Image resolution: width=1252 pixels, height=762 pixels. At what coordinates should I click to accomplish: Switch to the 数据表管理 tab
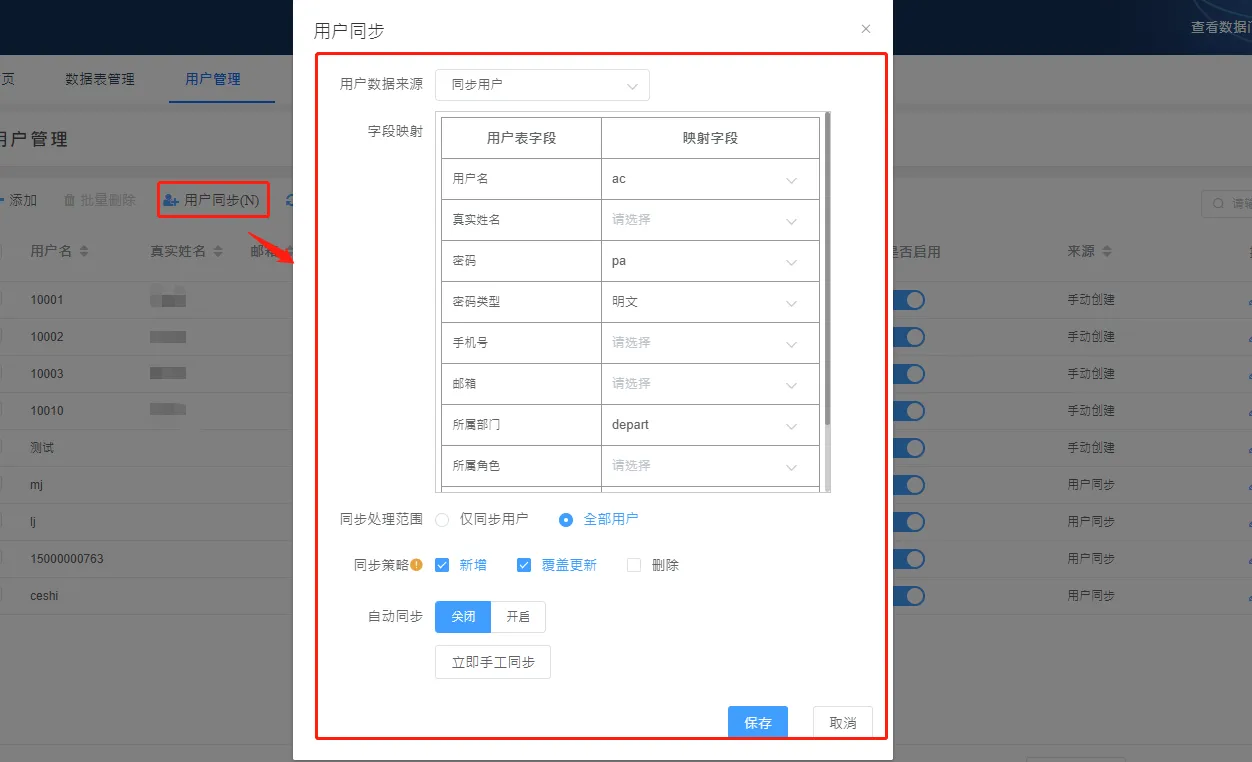[x=100, y=79]
